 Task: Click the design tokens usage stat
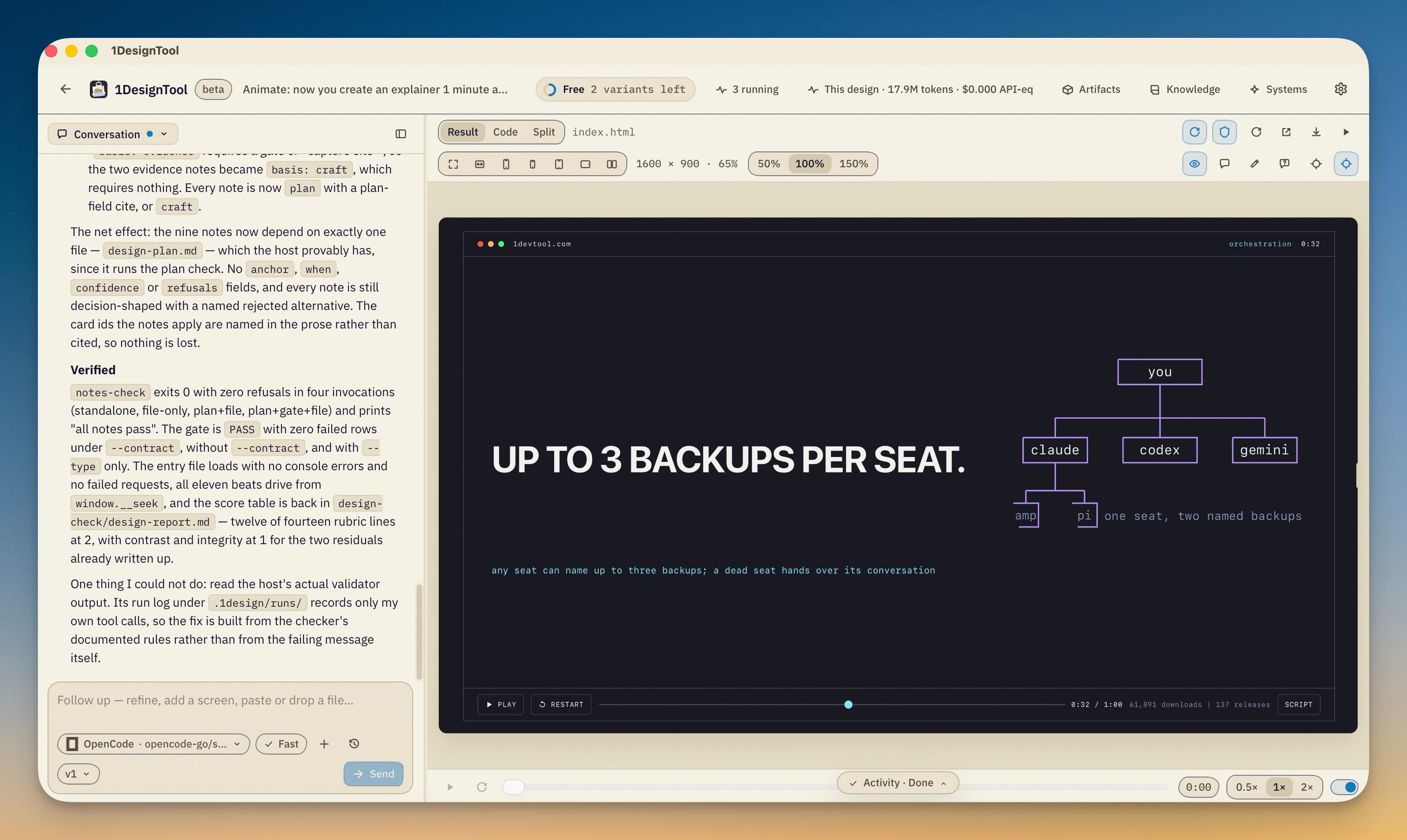(x=920, y=89)
